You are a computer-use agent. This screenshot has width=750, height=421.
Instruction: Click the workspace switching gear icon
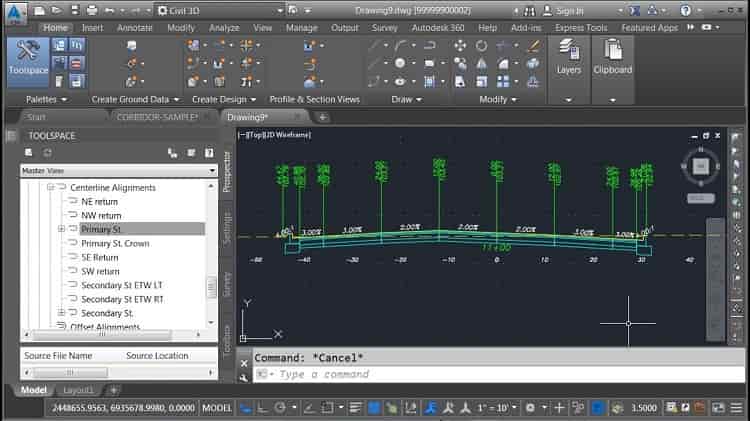(530, 408)
